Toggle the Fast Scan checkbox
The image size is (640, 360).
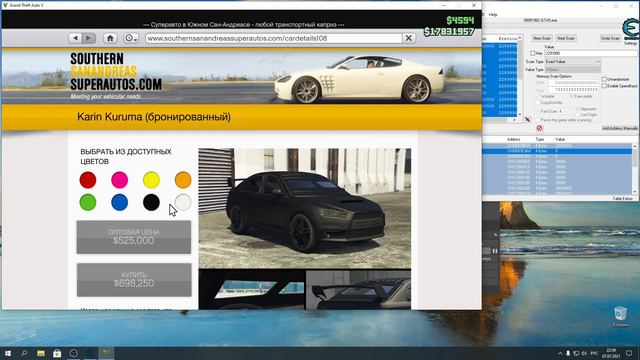(x=538, y=111)
